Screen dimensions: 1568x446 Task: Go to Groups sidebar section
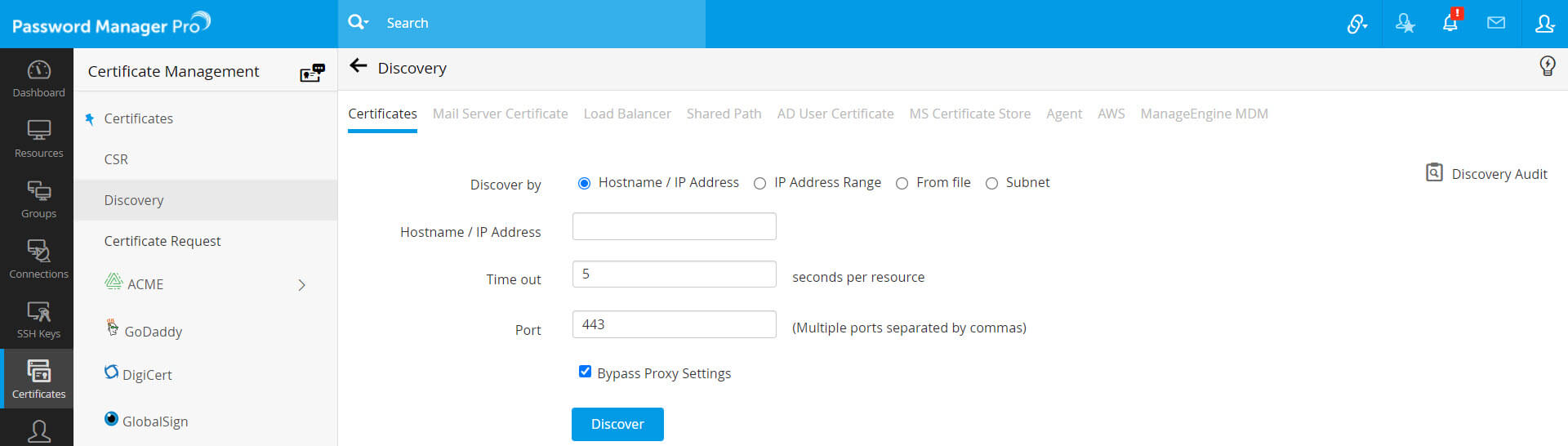pos(38,199)
